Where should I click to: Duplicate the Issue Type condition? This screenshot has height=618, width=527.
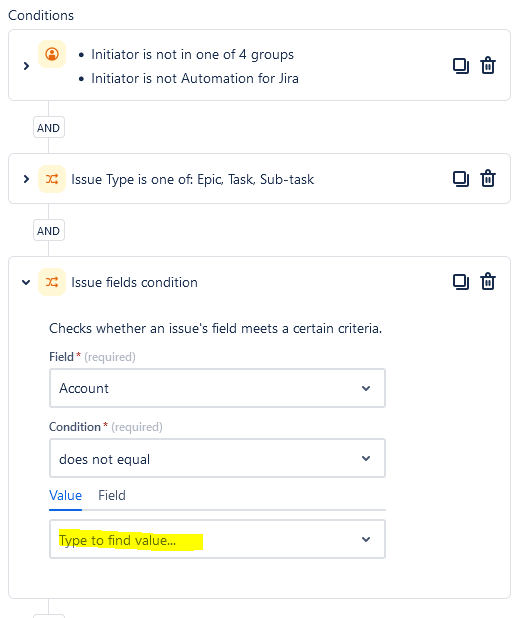pyautogui.click(x=461, y=179)
